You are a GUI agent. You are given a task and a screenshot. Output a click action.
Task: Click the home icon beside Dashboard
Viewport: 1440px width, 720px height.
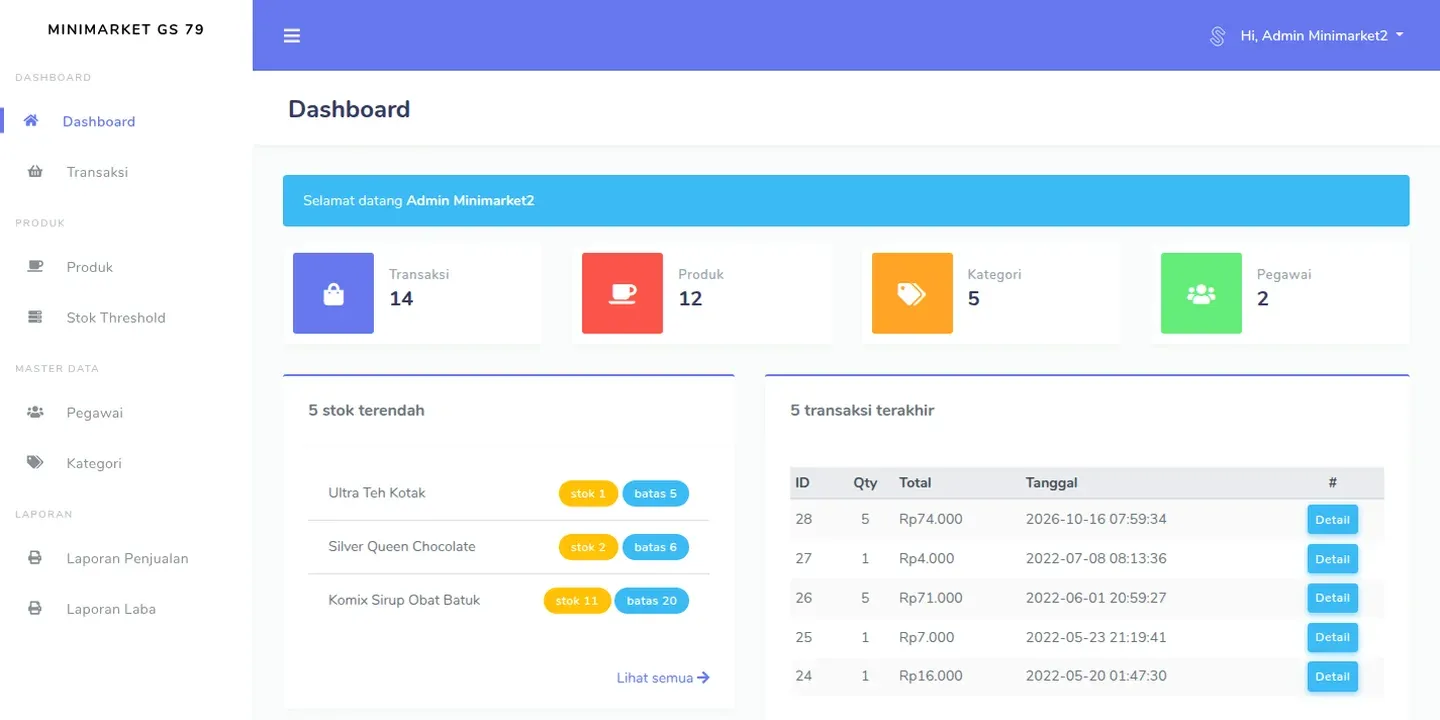[31, 121]
